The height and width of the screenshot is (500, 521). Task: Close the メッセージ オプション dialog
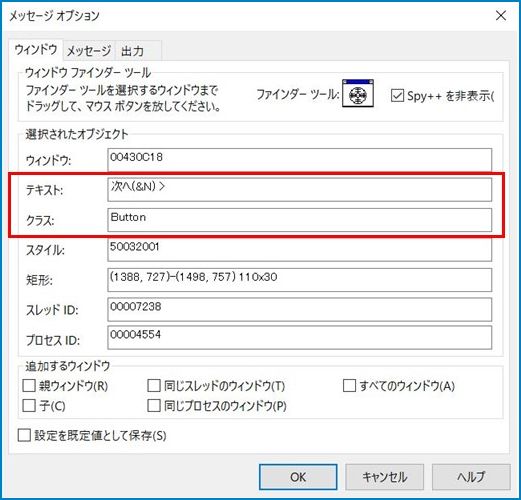tap(501, 15)
